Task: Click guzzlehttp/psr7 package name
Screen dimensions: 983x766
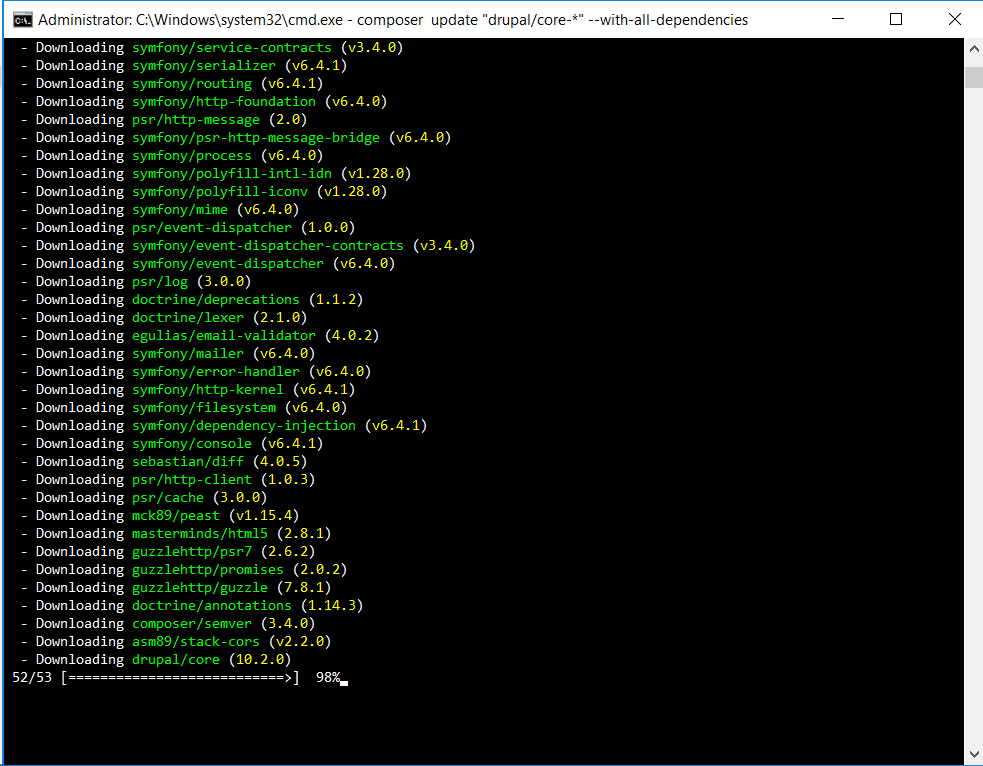Action: tap(192, 552)
